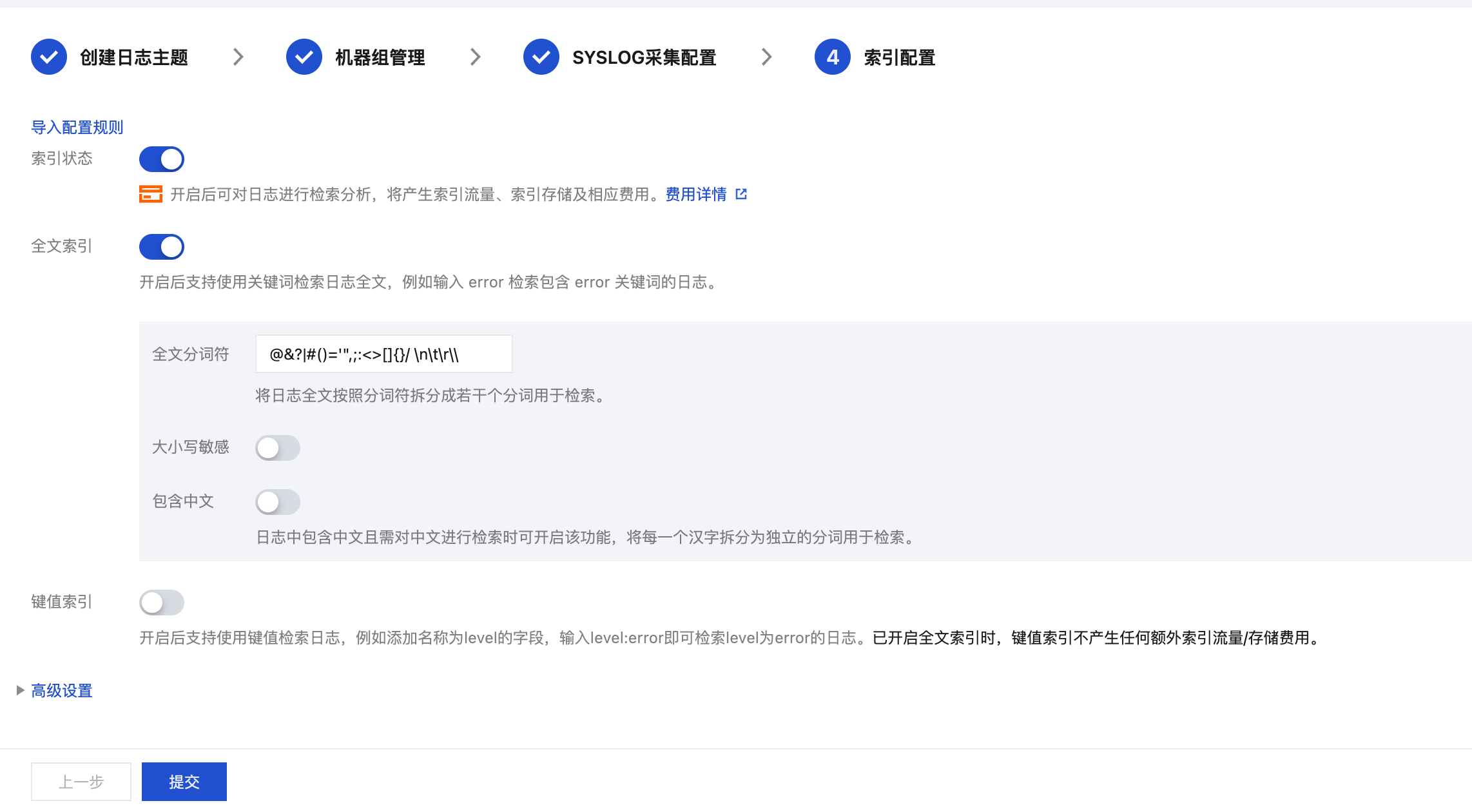Screen dimensions: 1472x812
Task: Click the chevron arrow before 索引配置 step
Action: coord(766,57)
